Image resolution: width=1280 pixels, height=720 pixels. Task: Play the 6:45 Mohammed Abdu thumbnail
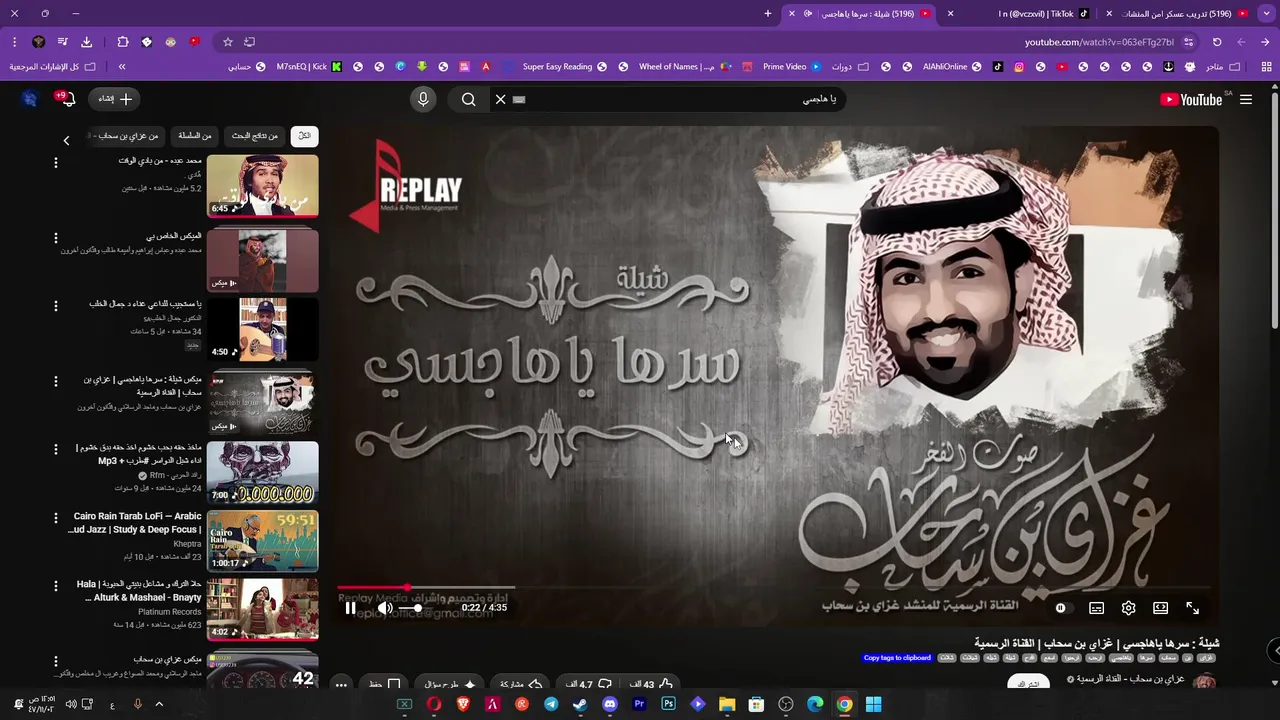[263, 186]
